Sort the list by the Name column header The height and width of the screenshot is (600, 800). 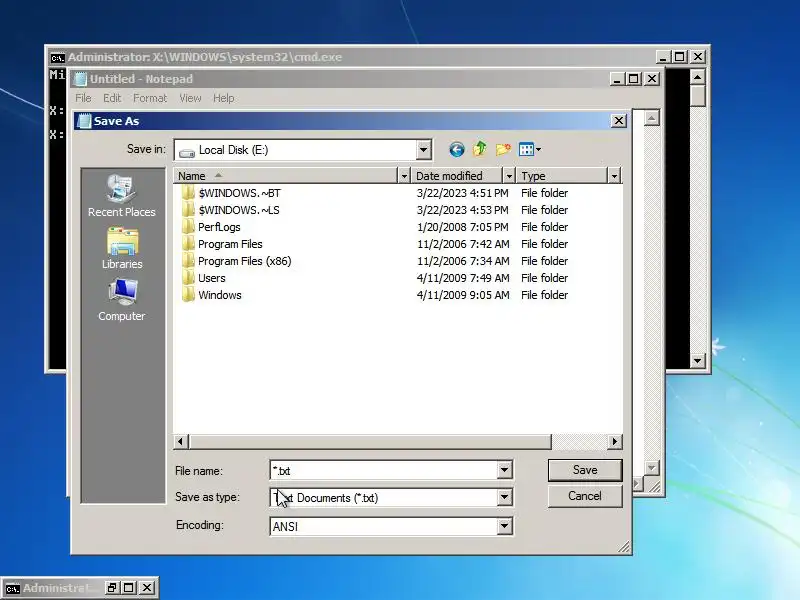[x=285, y=176]
